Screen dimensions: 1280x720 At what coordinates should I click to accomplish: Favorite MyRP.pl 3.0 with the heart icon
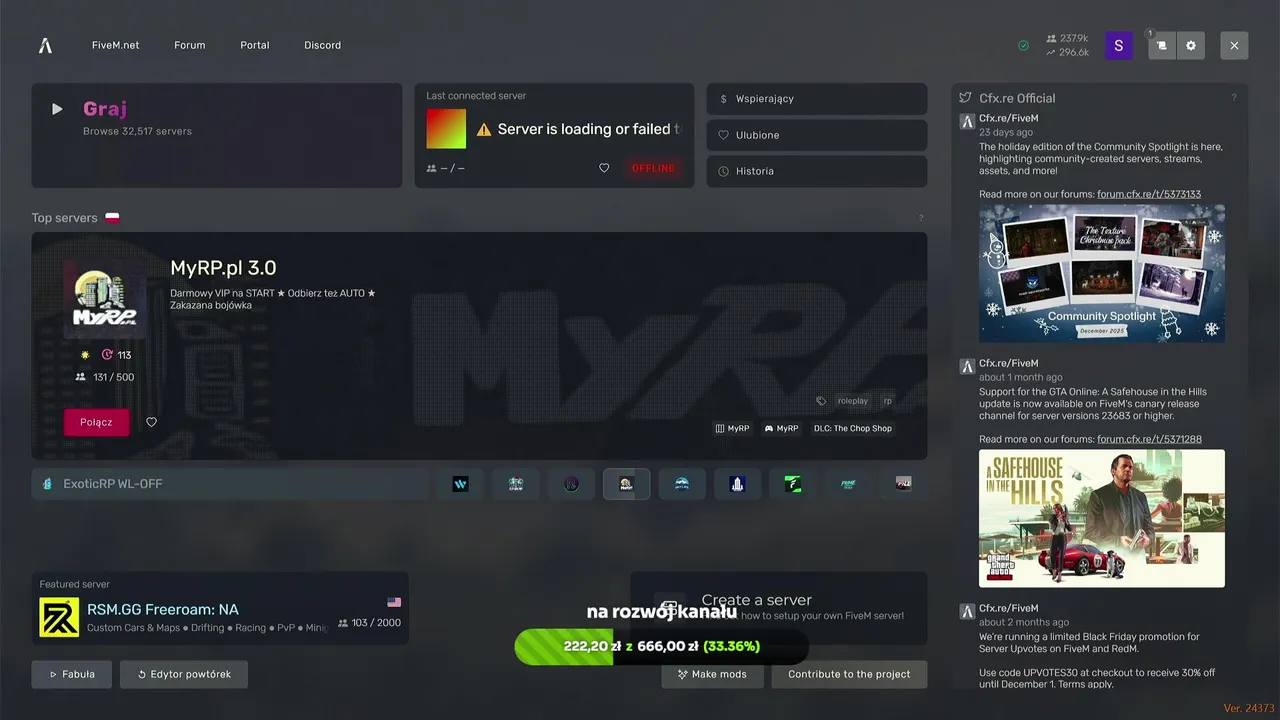pyautogui.click(x=152, y=422)
